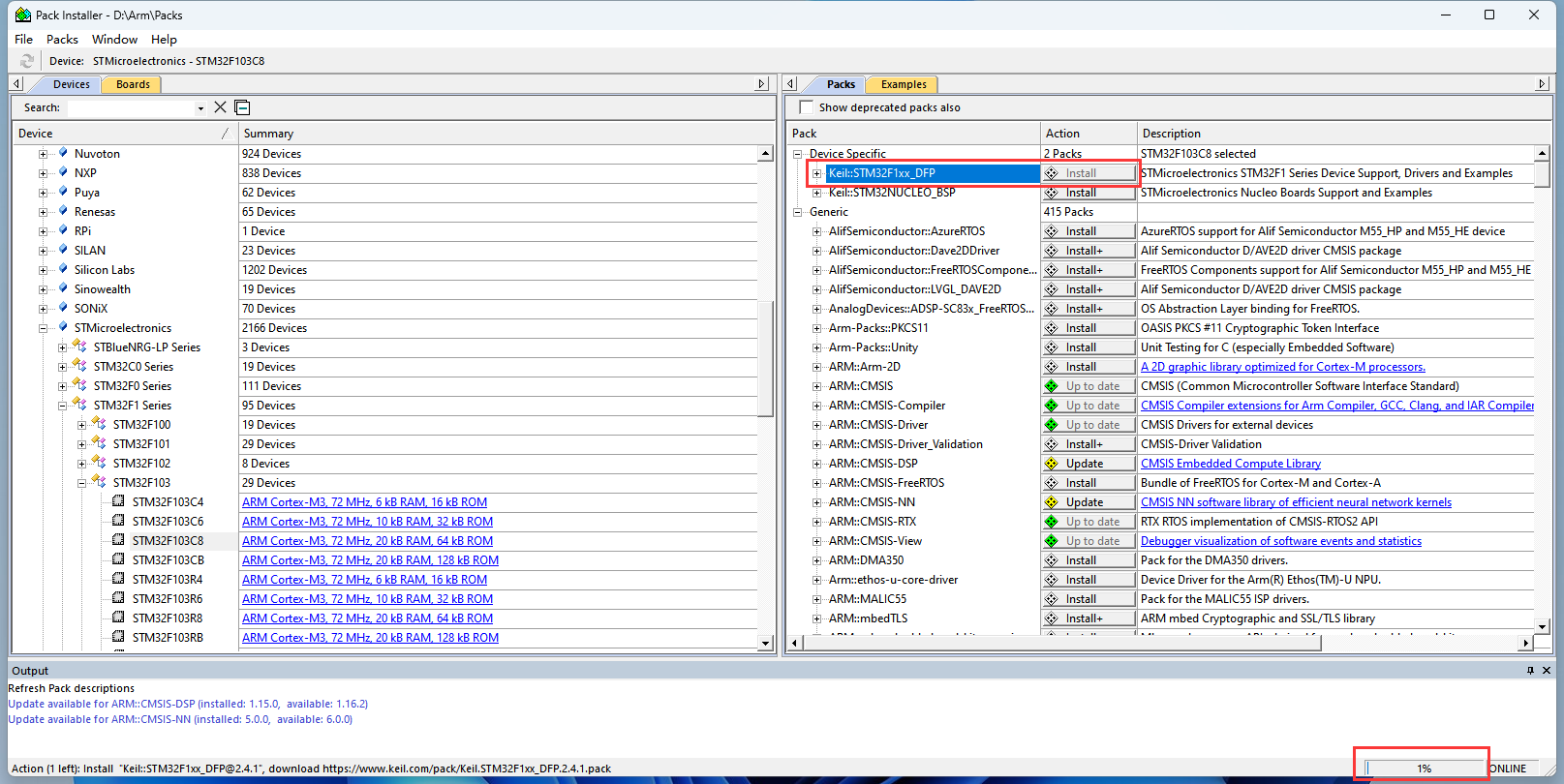Viewport: 1564px width, 784px height.
Task: Click yellow update icon for ARM::CMSIS-DSP
Action: pyautogui.click(x=1052, y=464)
